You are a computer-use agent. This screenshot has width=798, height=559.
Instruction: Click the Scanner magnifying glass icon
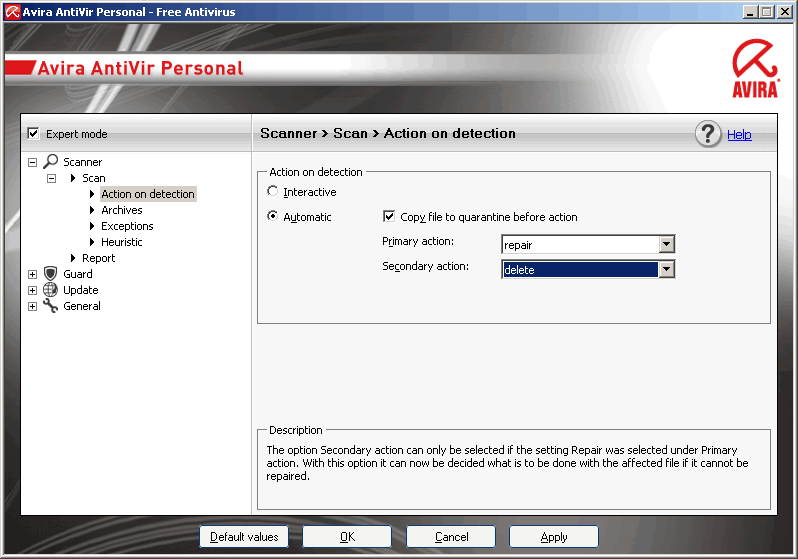click(x=51, y=162)
